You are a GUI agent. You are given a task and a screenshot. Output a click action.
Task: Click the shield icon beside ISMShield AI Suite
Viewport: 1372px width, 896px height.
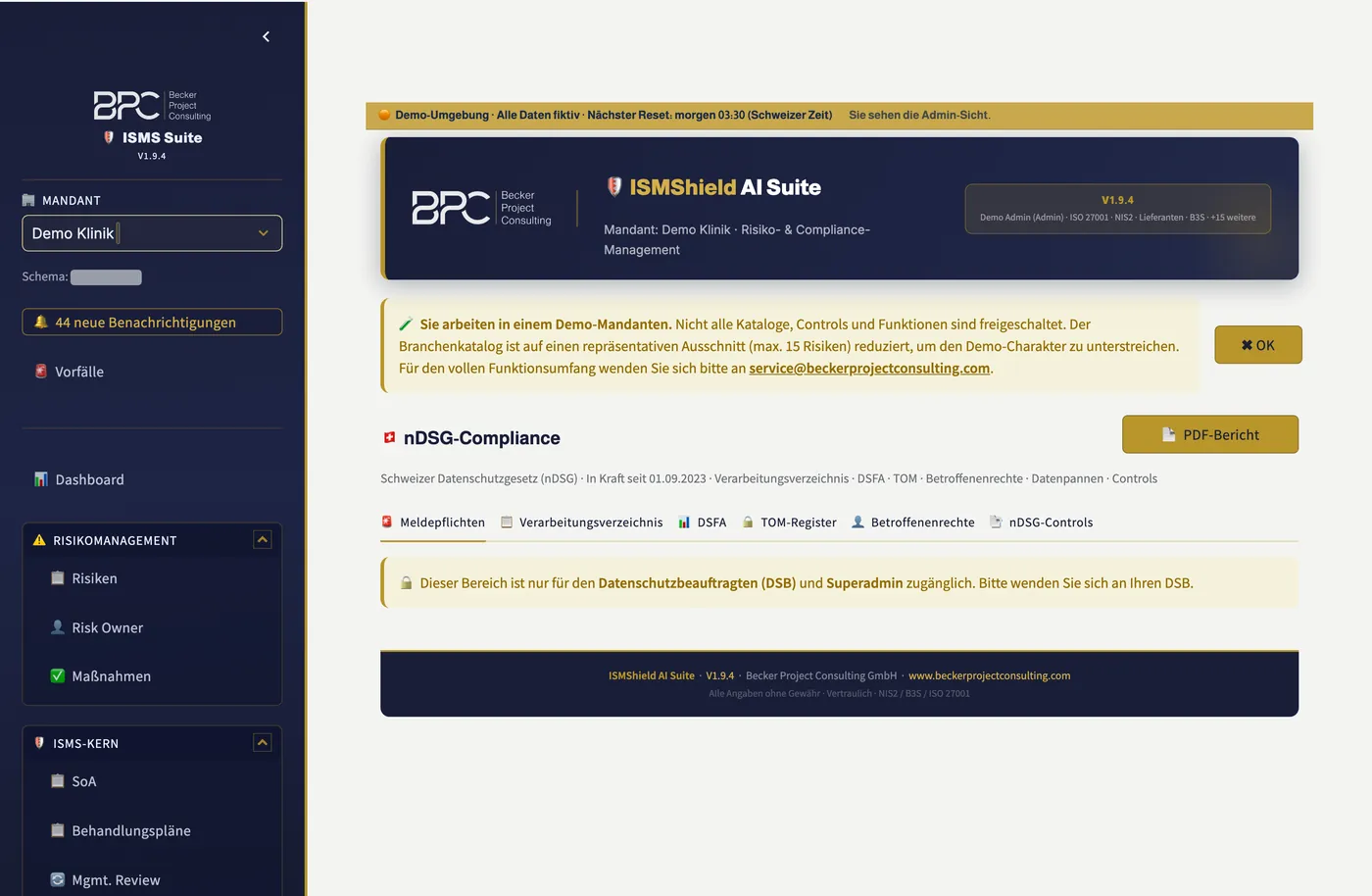click(614, 186)
